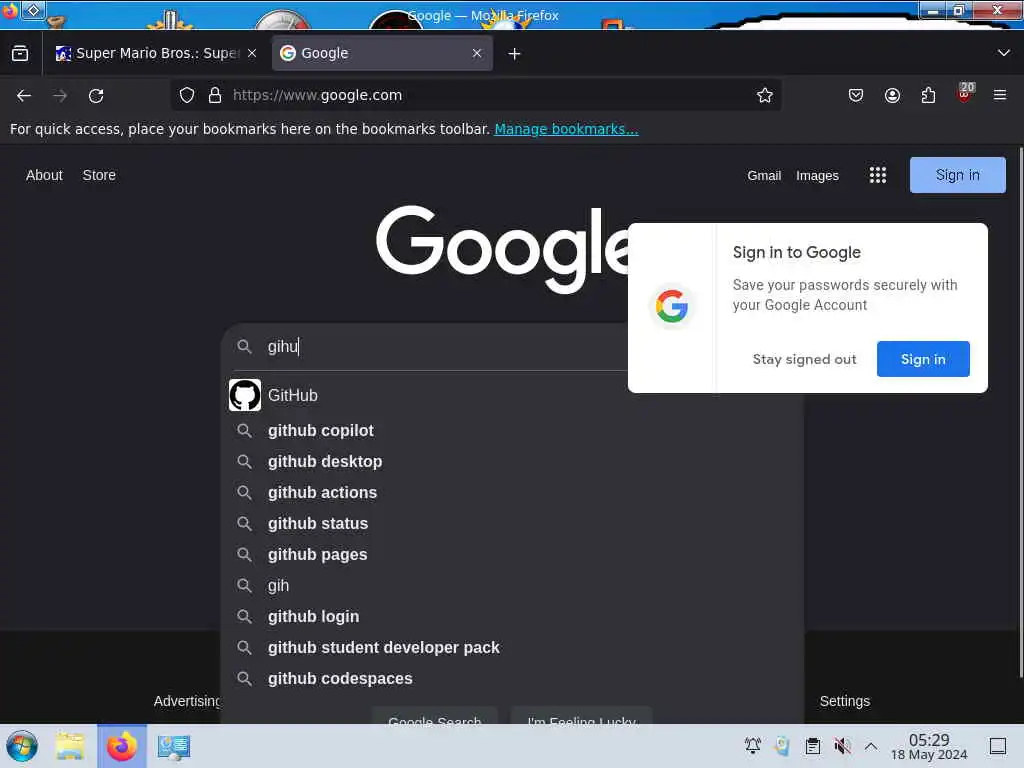
Task: Bookmark this page with the star icon
Action: 765,95
